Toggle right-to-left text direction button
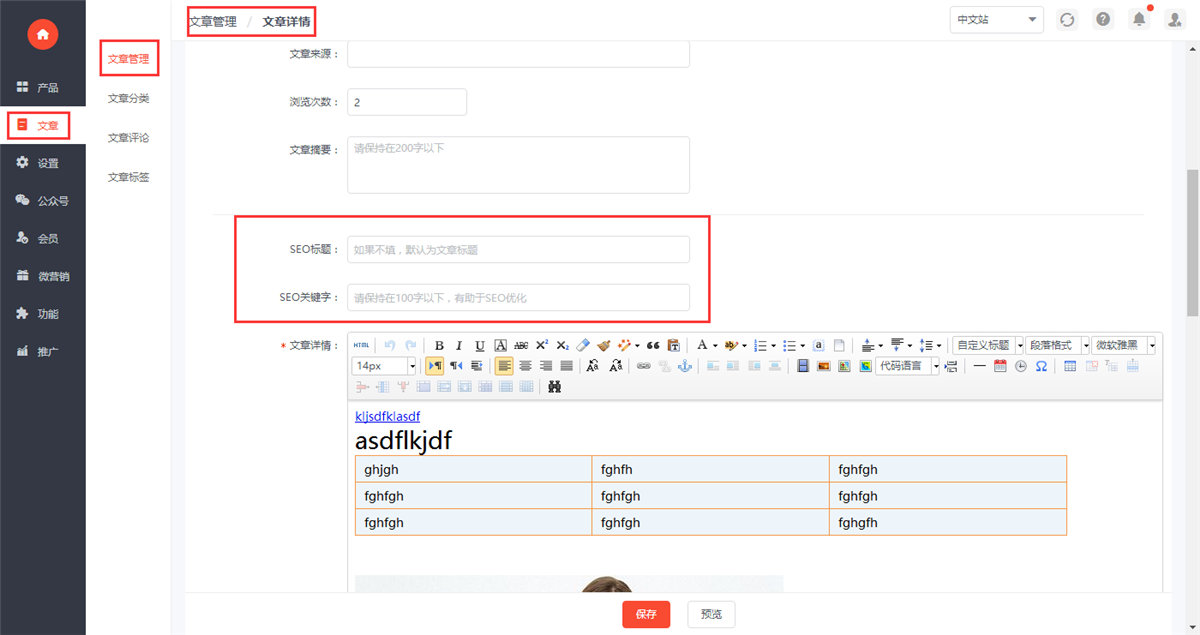1200x635 pixels. (x=456, y=366)
